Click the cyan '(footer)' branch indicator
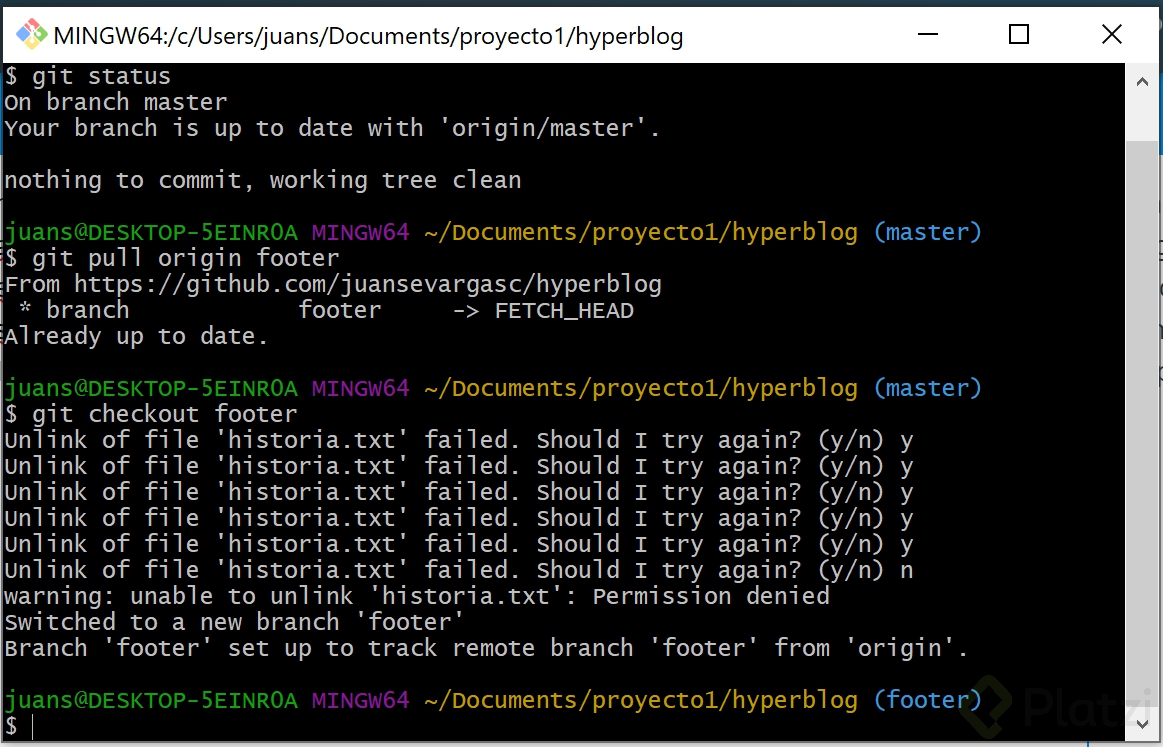The image size is (1163, 747). (x=927, y=700)
